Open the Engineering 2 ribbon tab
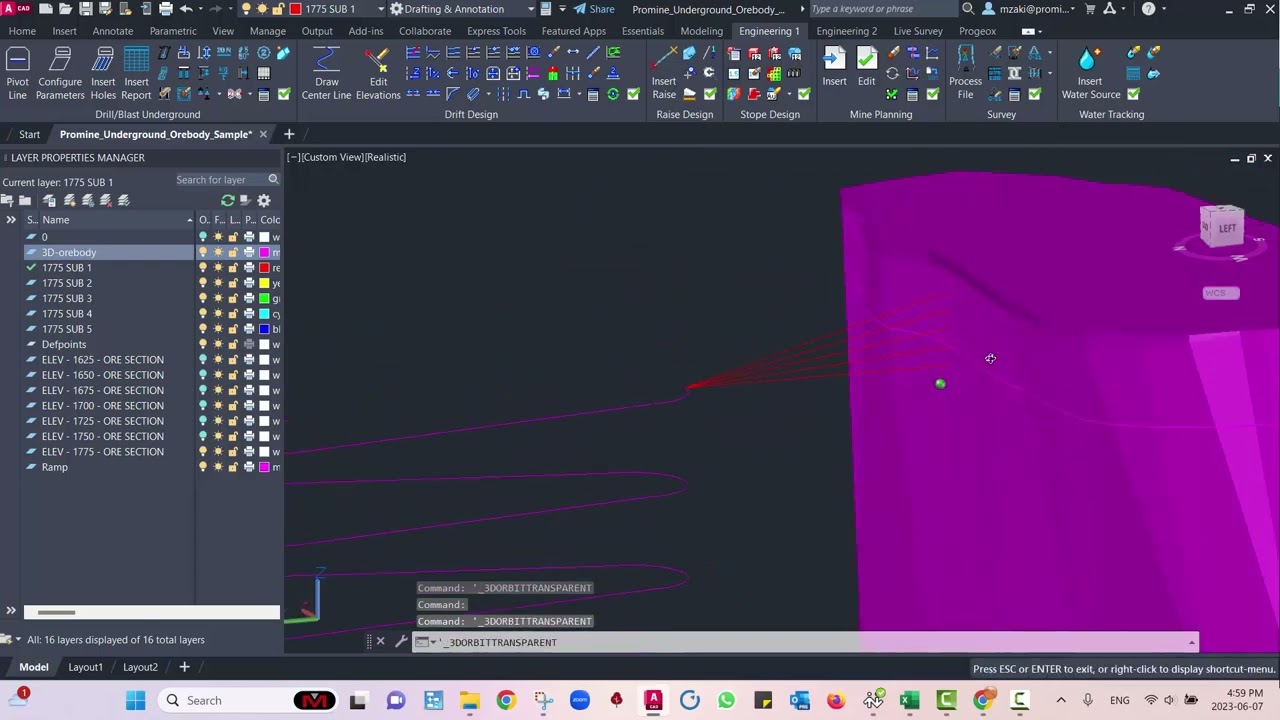 point(846,31)
